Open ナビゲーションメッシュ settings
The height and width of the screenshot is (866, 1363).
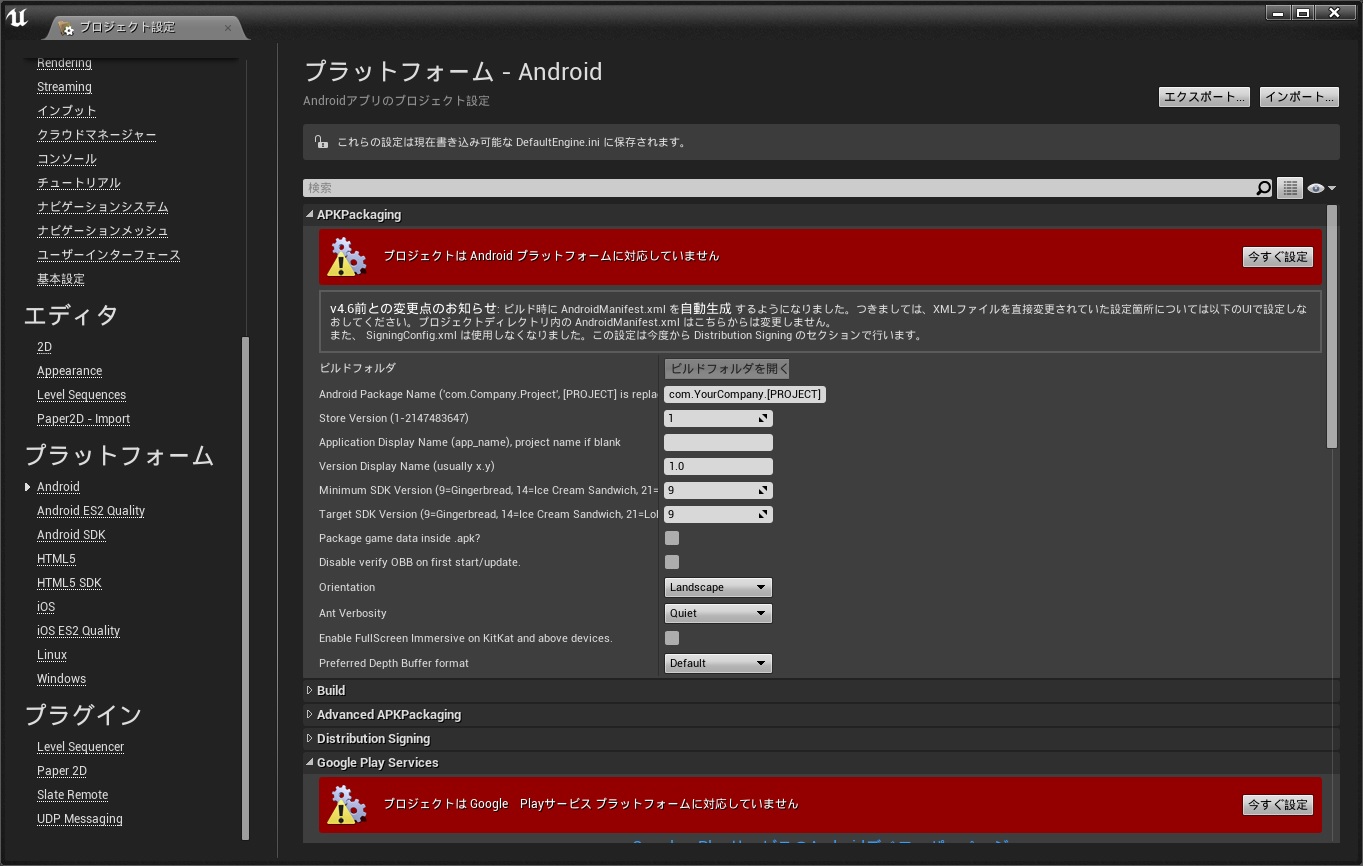coord(102,231)
